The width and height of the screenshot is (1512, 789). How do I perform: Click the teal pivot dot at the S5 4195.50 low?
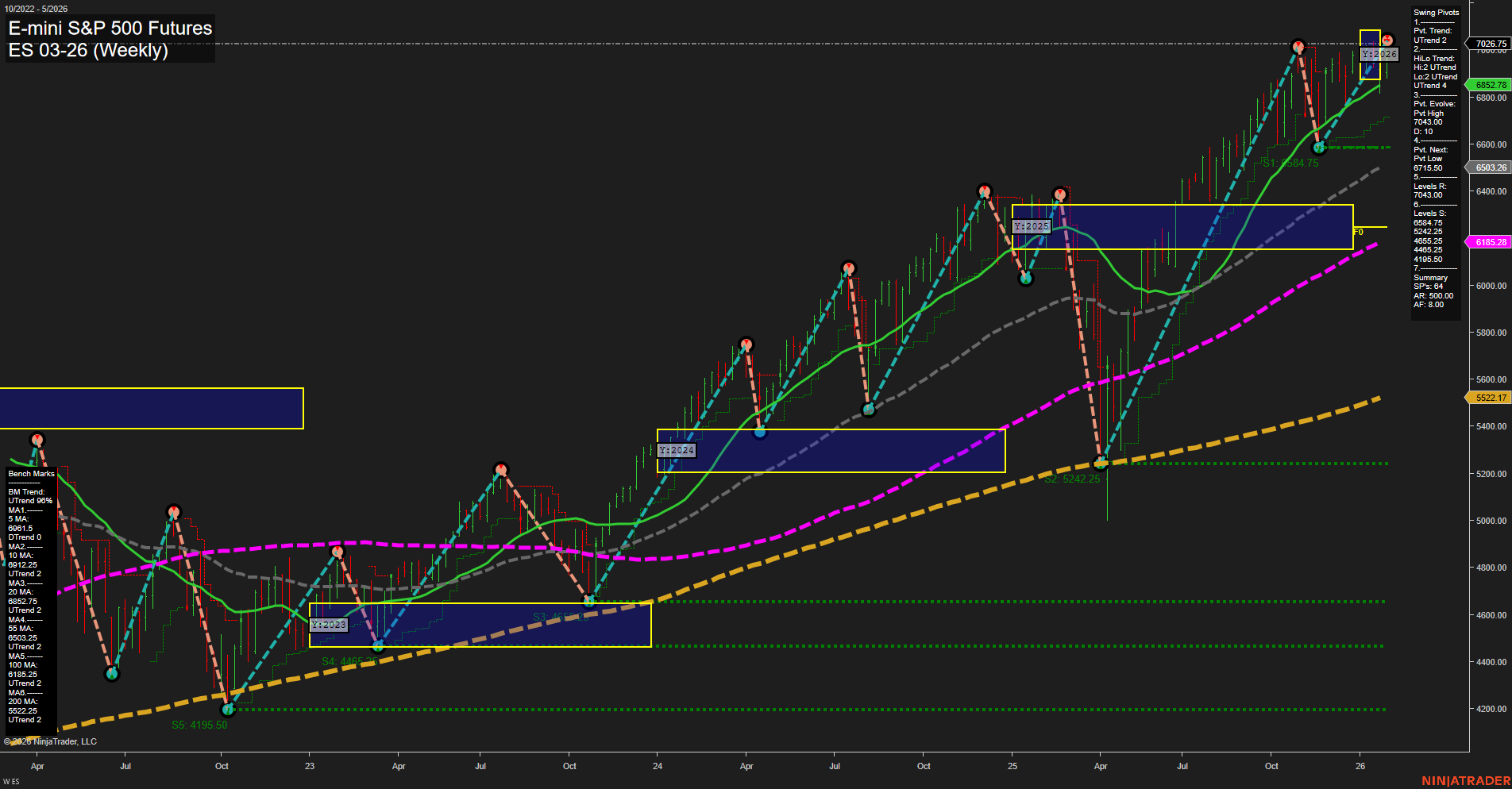(228, 710)
